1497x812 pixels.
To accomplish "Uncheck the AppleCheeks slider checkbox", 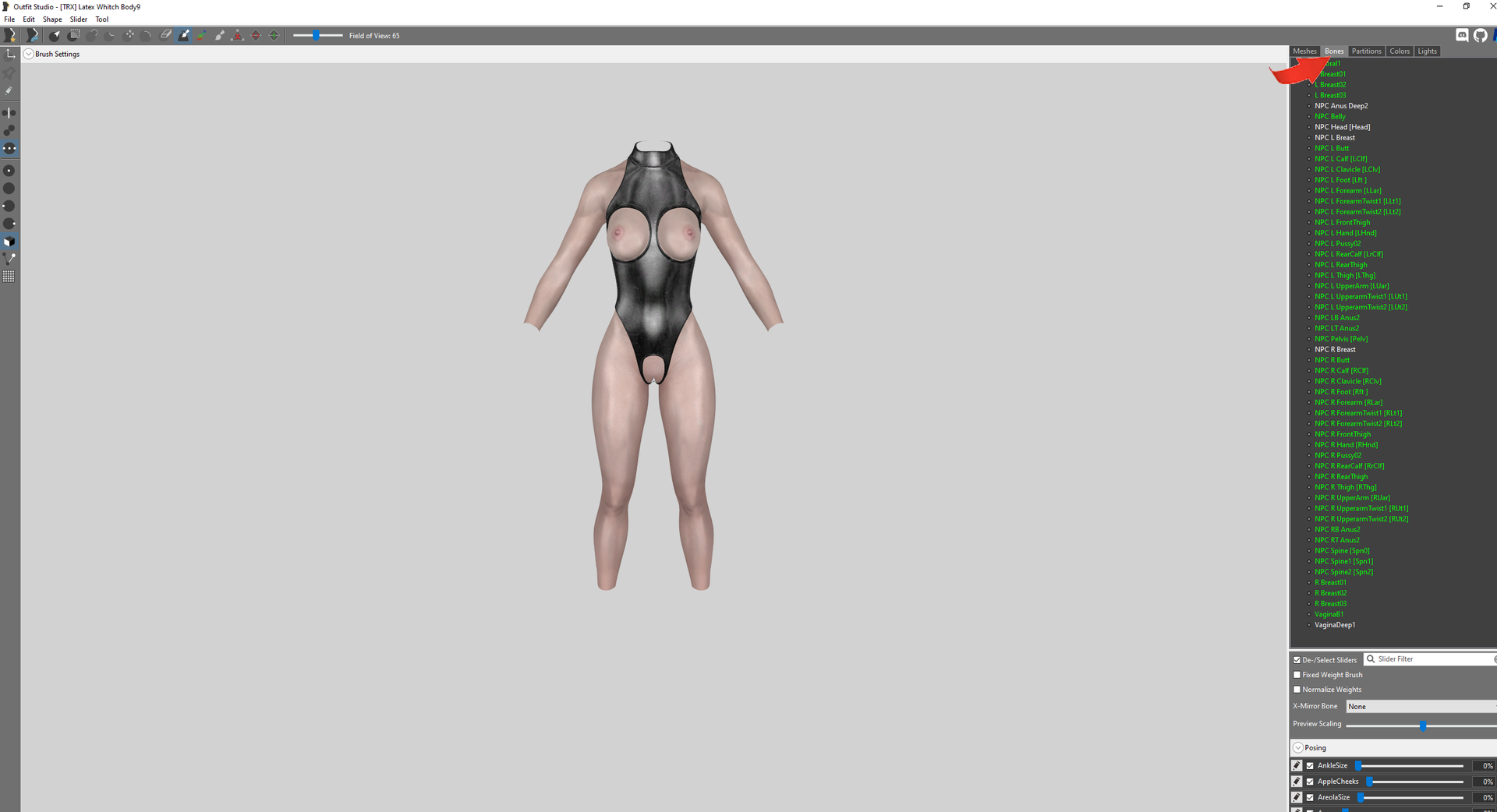I will [1310, 782].
